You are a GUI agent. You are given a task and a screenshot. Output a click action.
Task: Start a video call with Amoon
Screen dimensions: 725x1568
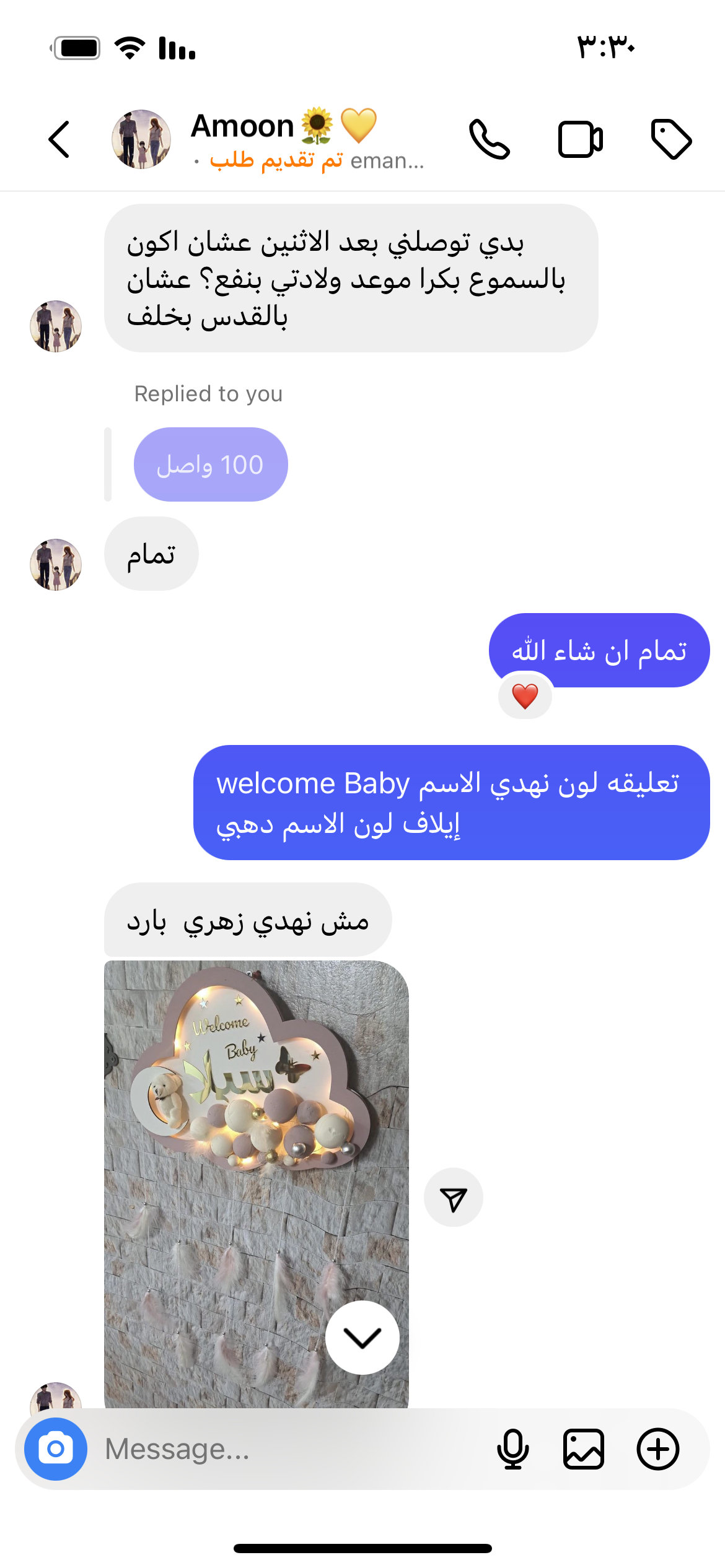(x=581, y=139)
